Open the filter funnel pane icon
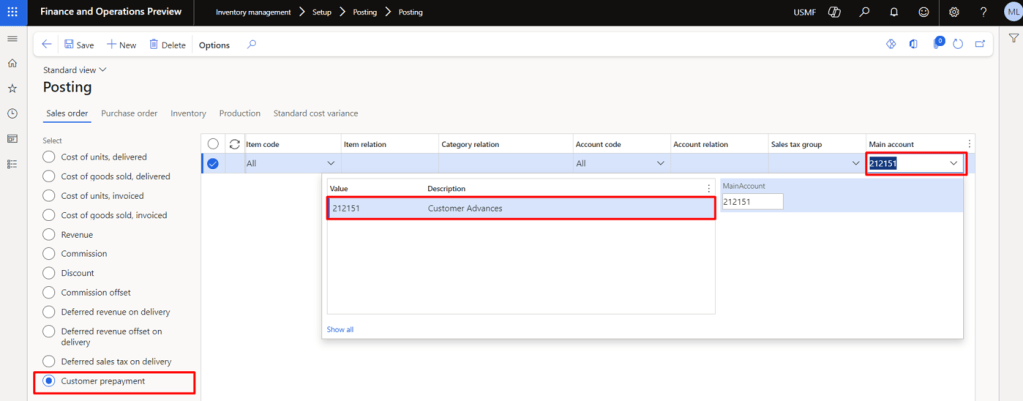Image resolution: width=1023 pixels, height=401 pixels. (x=1013, y=38)
